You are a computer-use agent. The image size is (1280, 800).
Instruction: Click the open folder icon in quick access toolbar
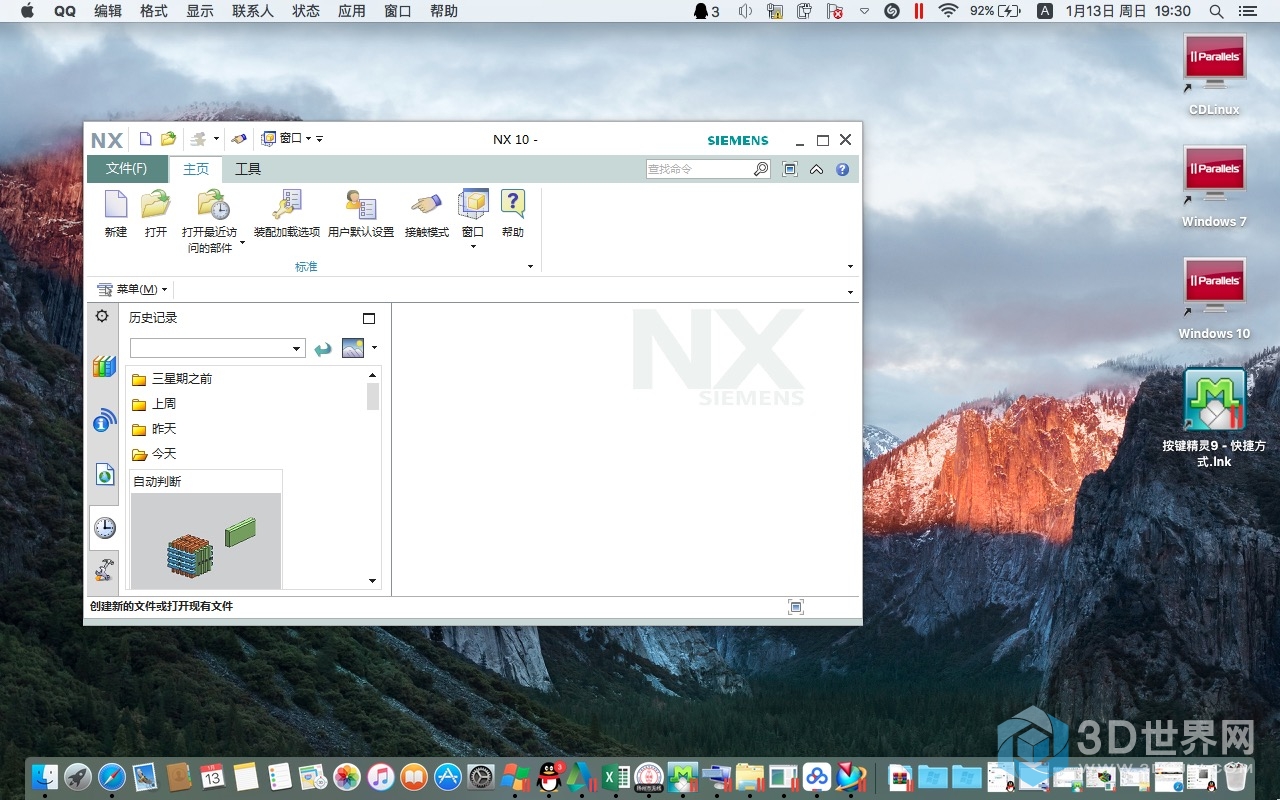[168, 139]
